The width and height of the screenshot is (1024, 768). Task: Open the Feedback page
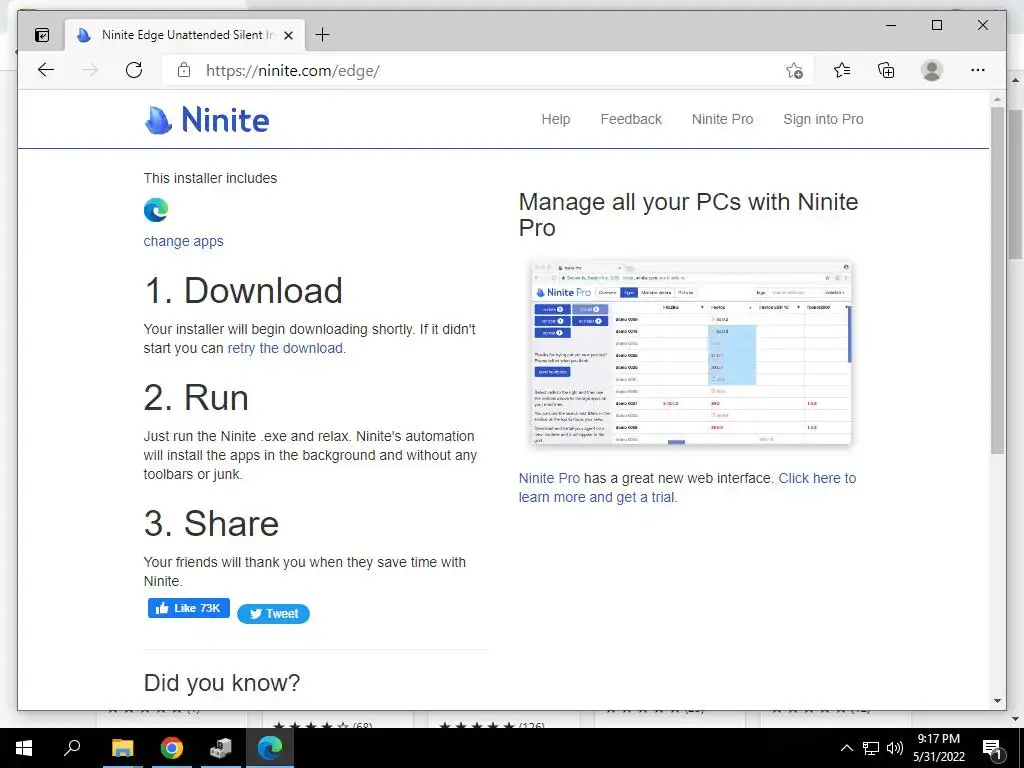631,119
